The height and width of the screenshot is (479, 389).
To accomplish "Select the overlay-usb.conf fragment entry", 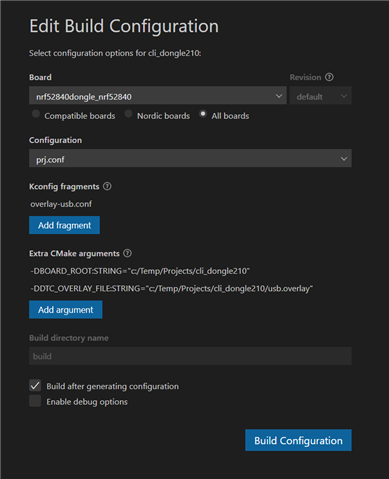I will pos(61,204).
